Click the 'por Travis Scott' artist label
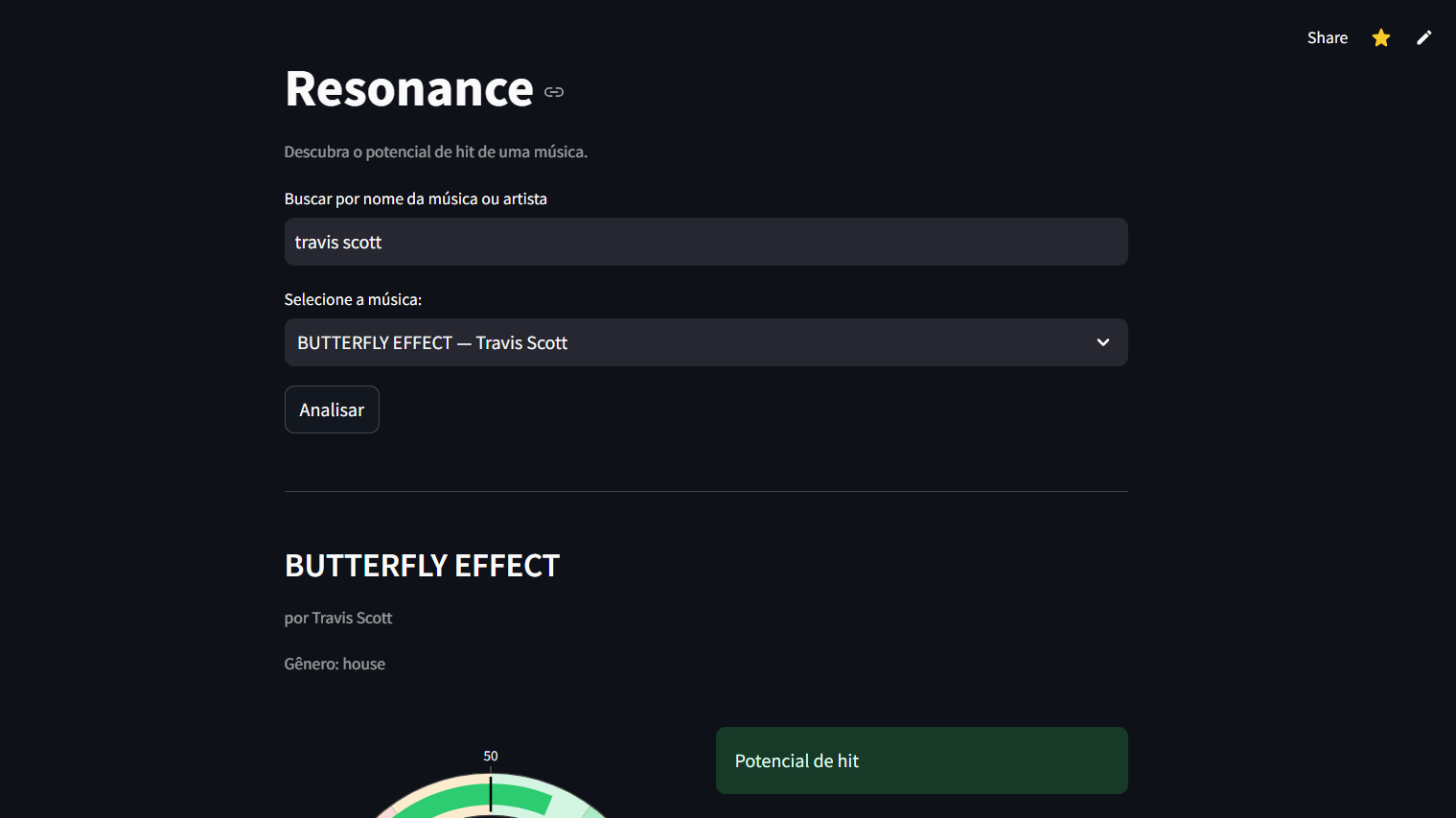 [x=337, y=618]
